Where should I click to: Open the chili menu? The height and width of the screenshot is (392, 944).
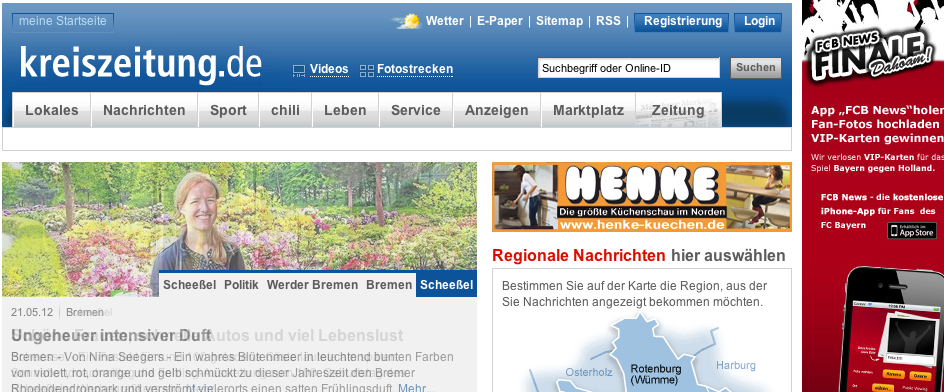285,110
